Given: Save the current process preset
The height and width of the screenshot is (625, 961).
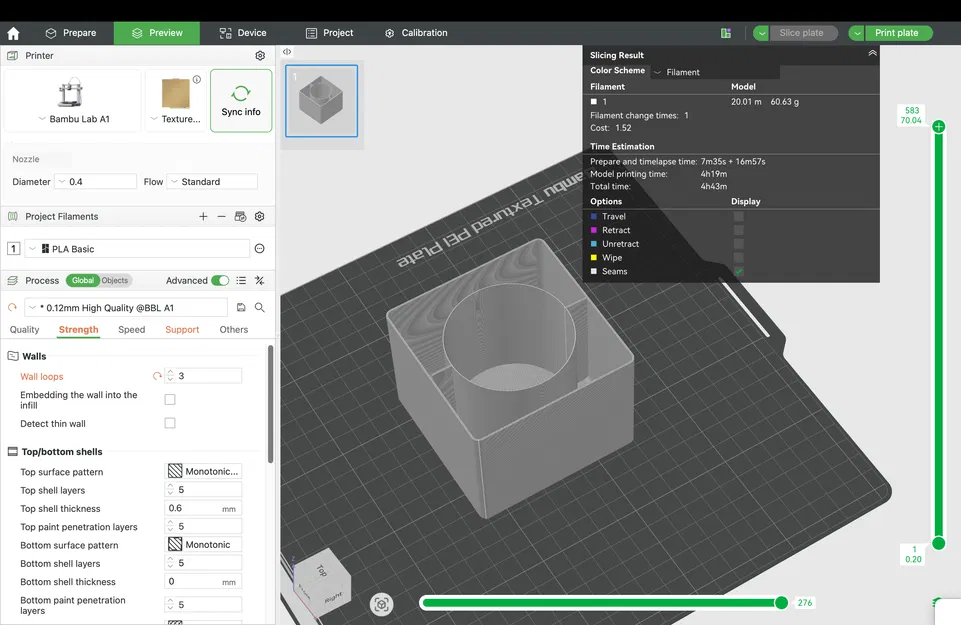Looking at the screenshot, I should [240, 308].
